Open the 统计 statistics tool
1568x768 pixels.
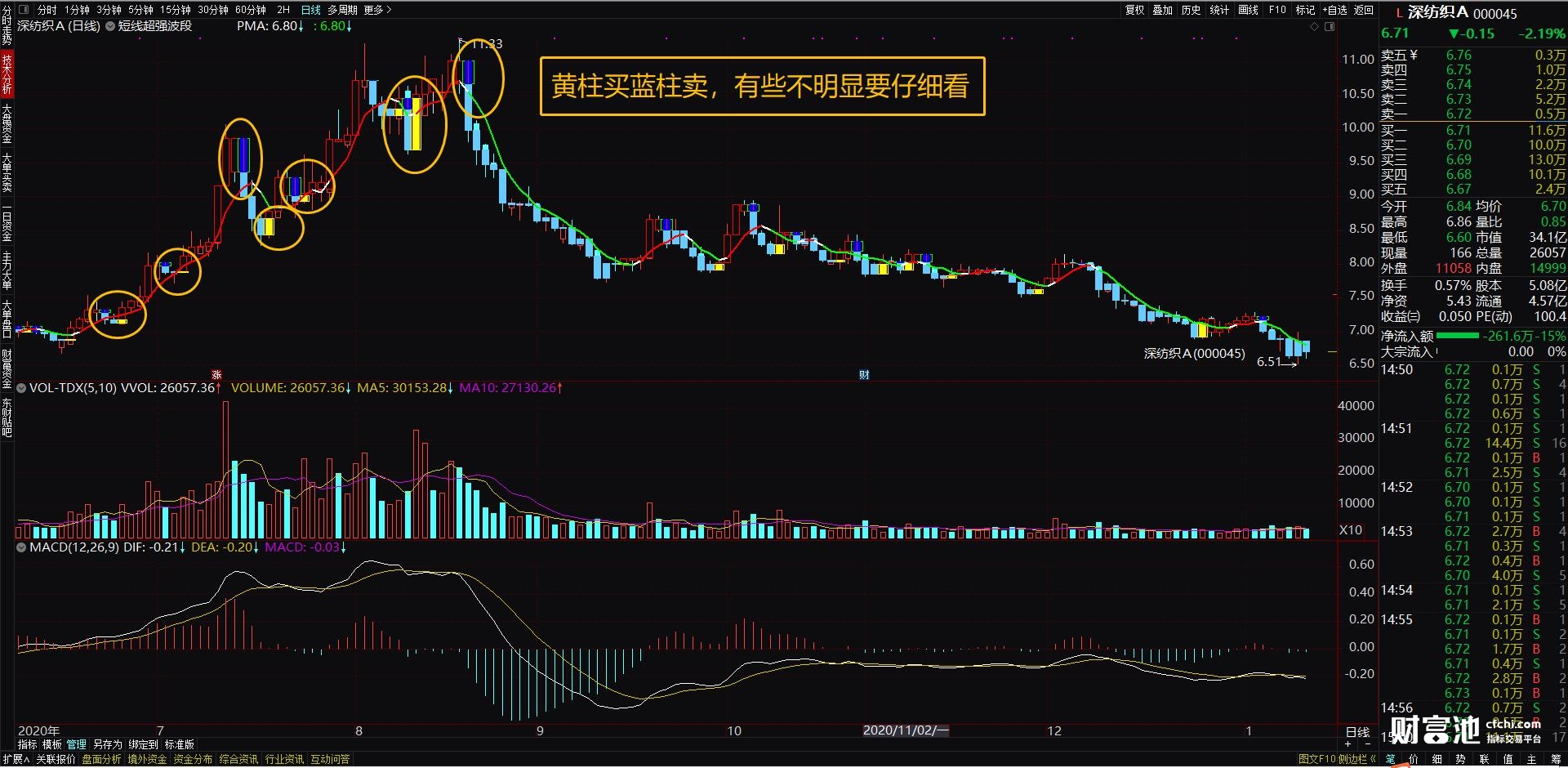point(1219,10)
